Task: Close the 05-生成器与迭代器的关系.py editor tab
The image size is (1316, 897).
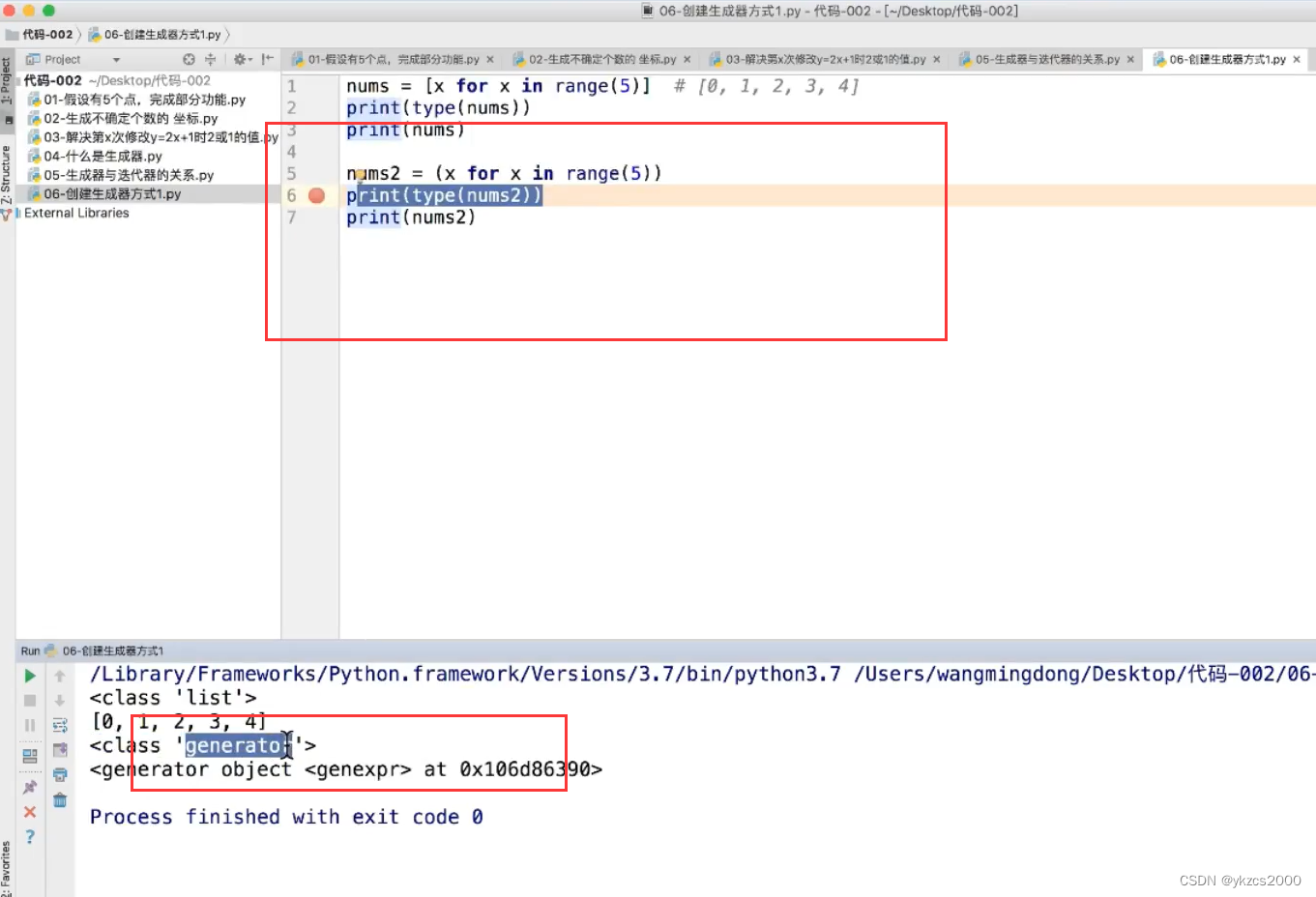Action: (x=1130, y=59)
